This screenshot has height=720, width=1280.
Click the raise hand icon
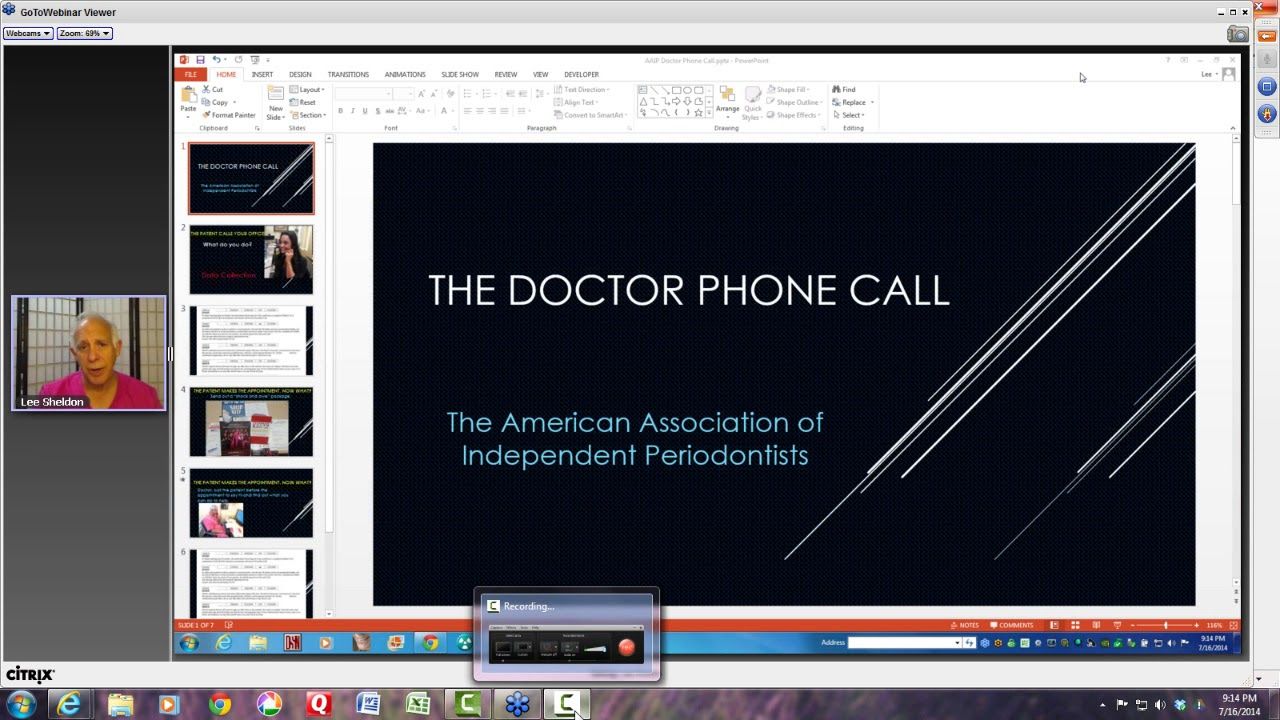(x=1267, y=113)
